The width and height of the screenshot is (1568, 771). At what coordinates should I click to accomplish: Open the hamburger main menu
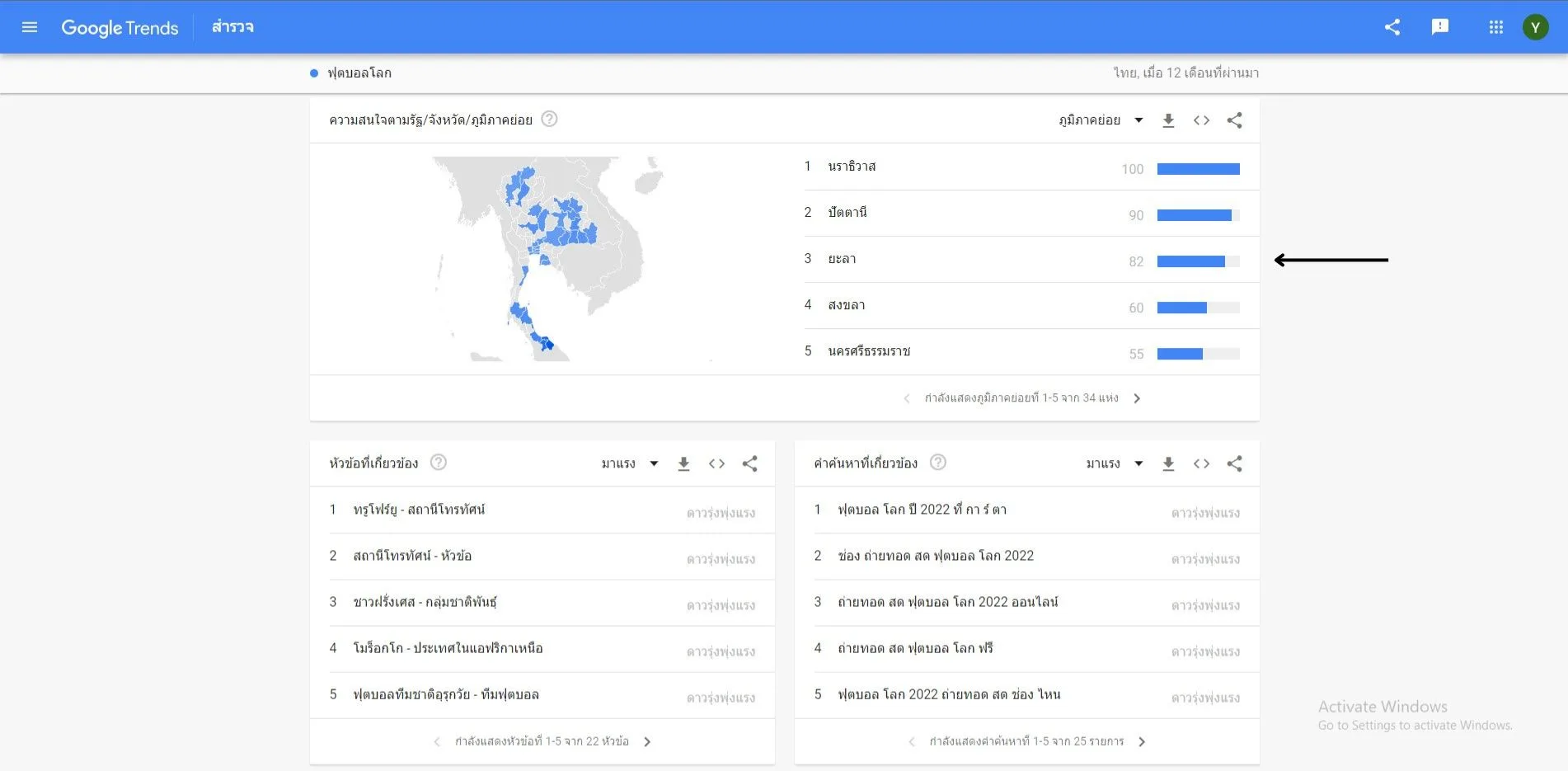[30, 27]
